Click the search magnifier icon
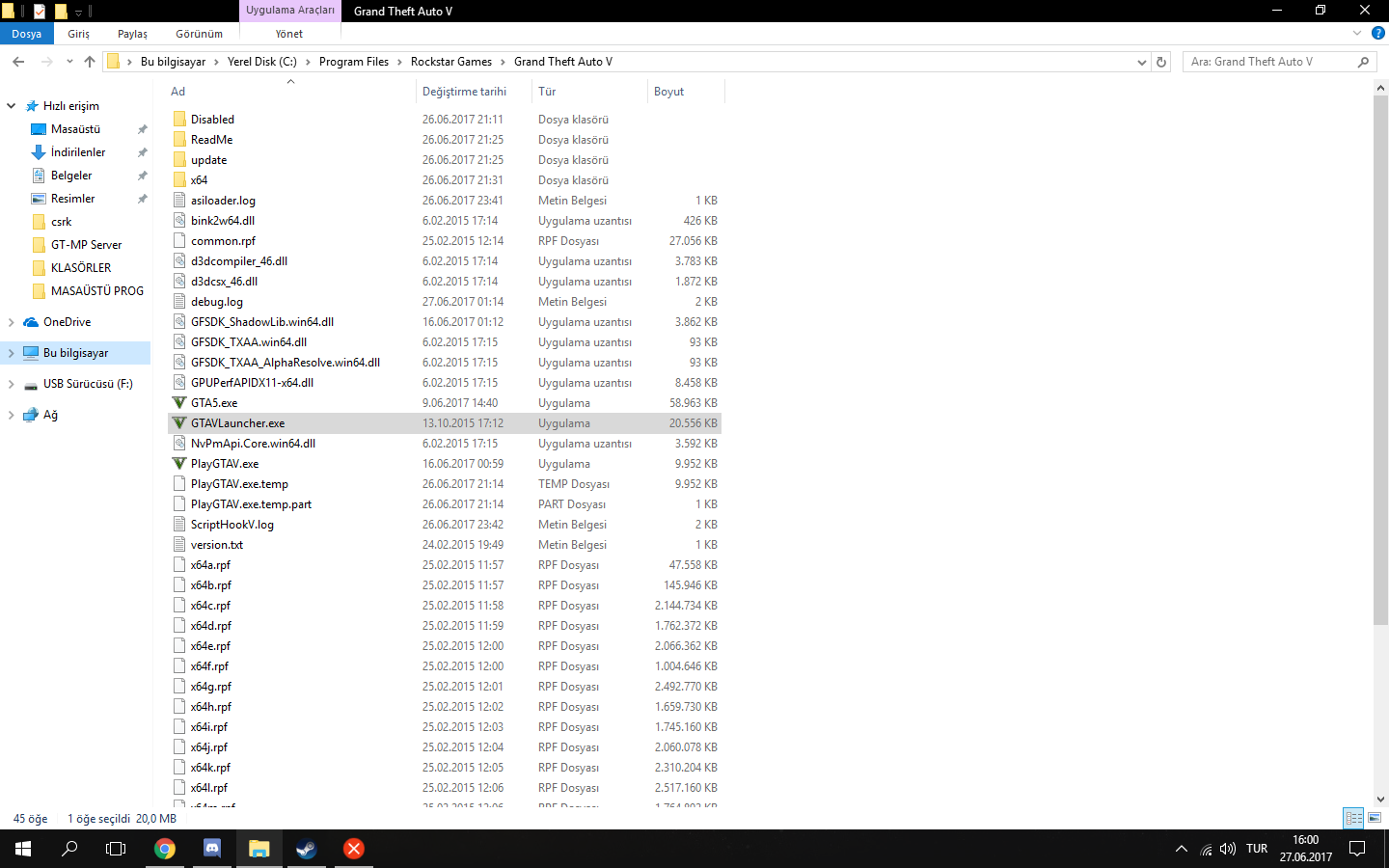This screenshot has width=1389, height=868. 1363,62
